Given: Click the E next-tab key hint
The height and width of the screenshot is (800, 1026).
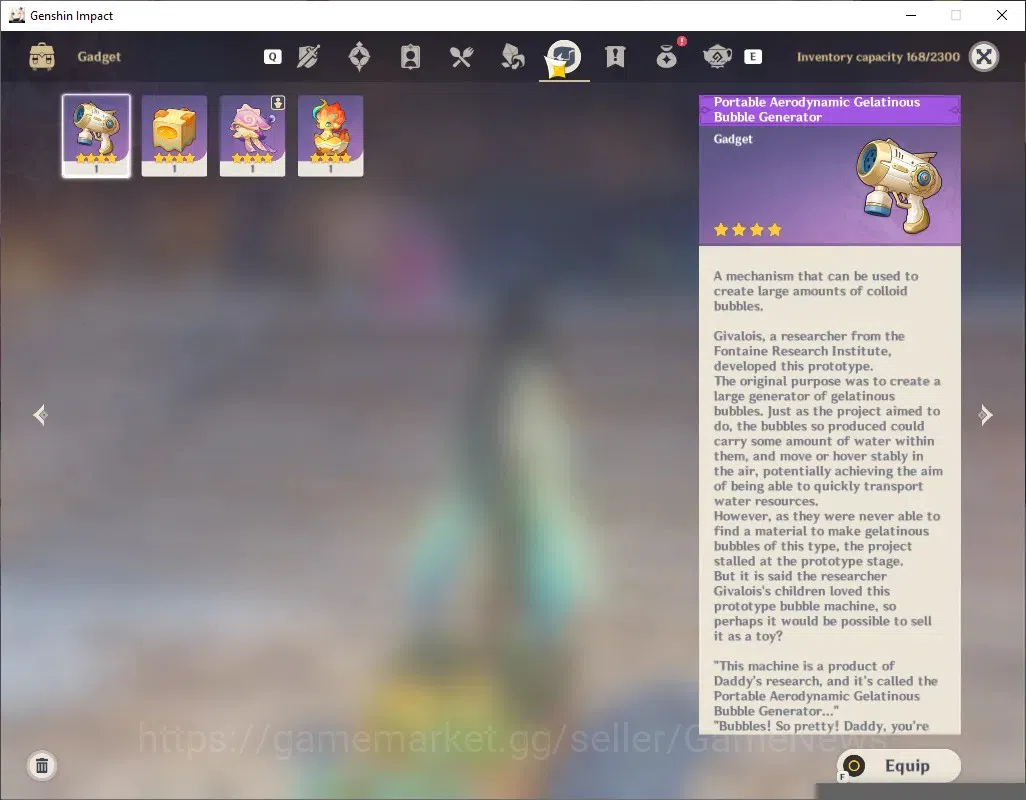Looking at the screenshot, I should (752, 57).
